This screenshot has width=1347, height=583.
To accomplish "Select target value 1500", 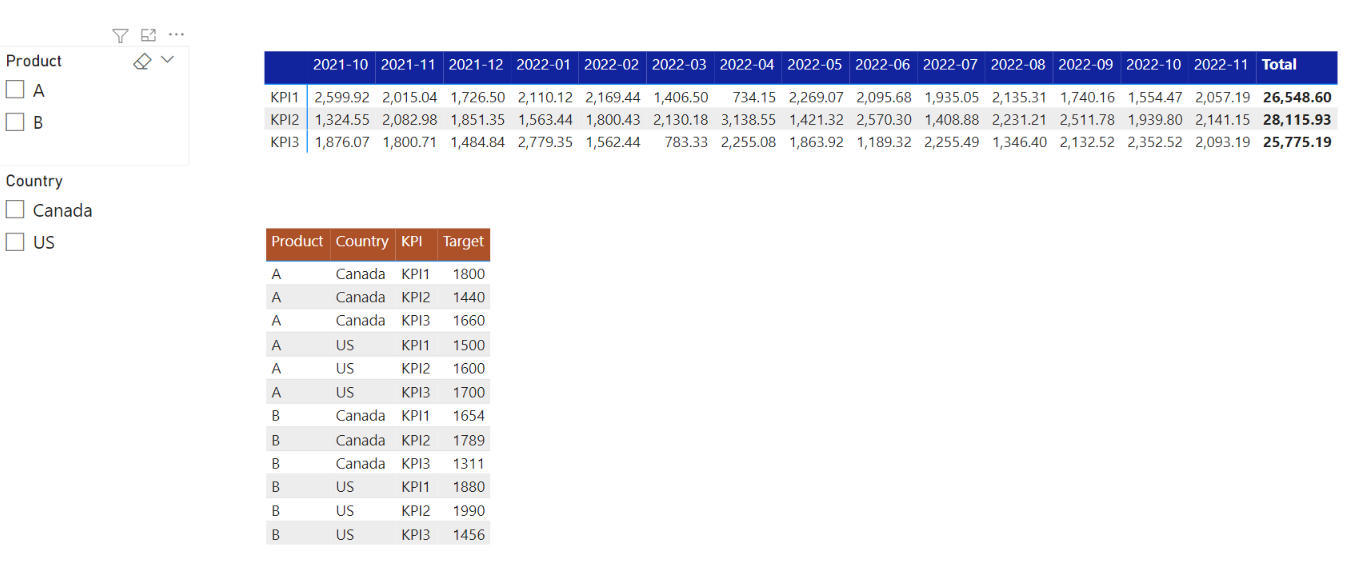I will [x=468, y=345].
